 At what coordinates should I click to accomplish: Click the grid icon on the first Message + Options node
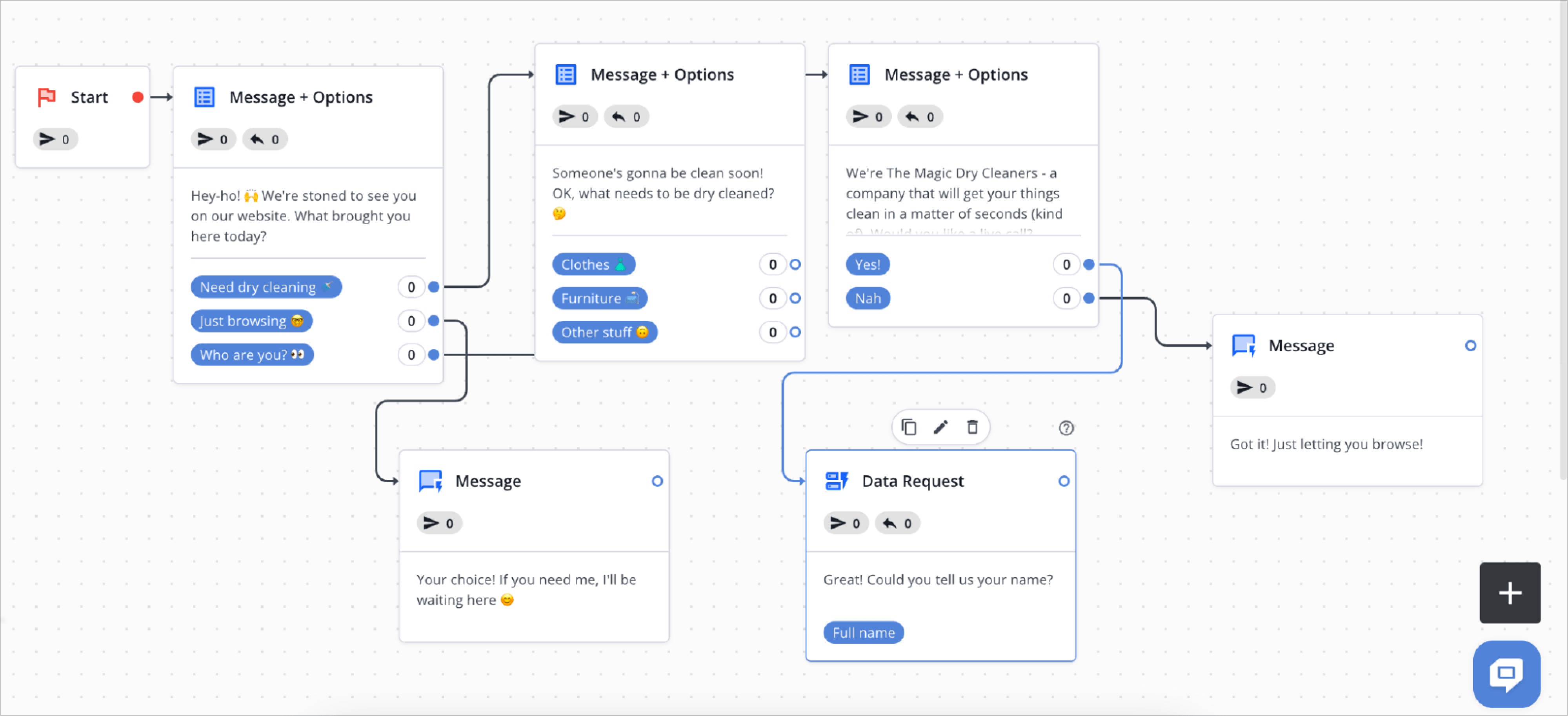204,96
